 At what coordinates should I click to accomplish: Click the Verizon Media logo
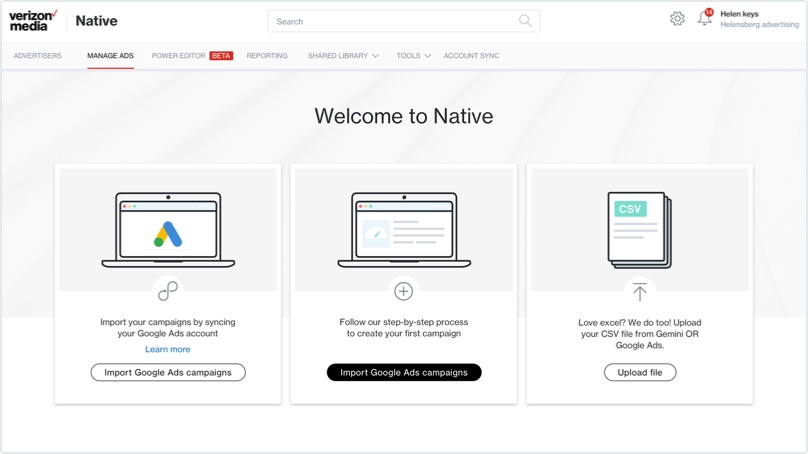click(33, 21)
